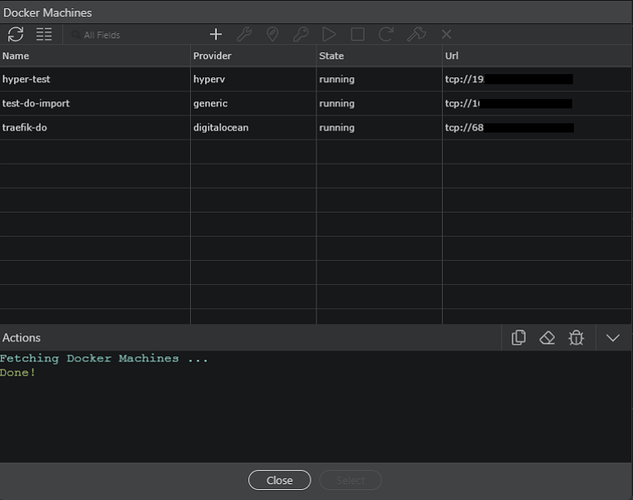The height and width of the screenshot is (500, 633).
Task: Open the columns layout icon
Action: (x=44, y=34)
